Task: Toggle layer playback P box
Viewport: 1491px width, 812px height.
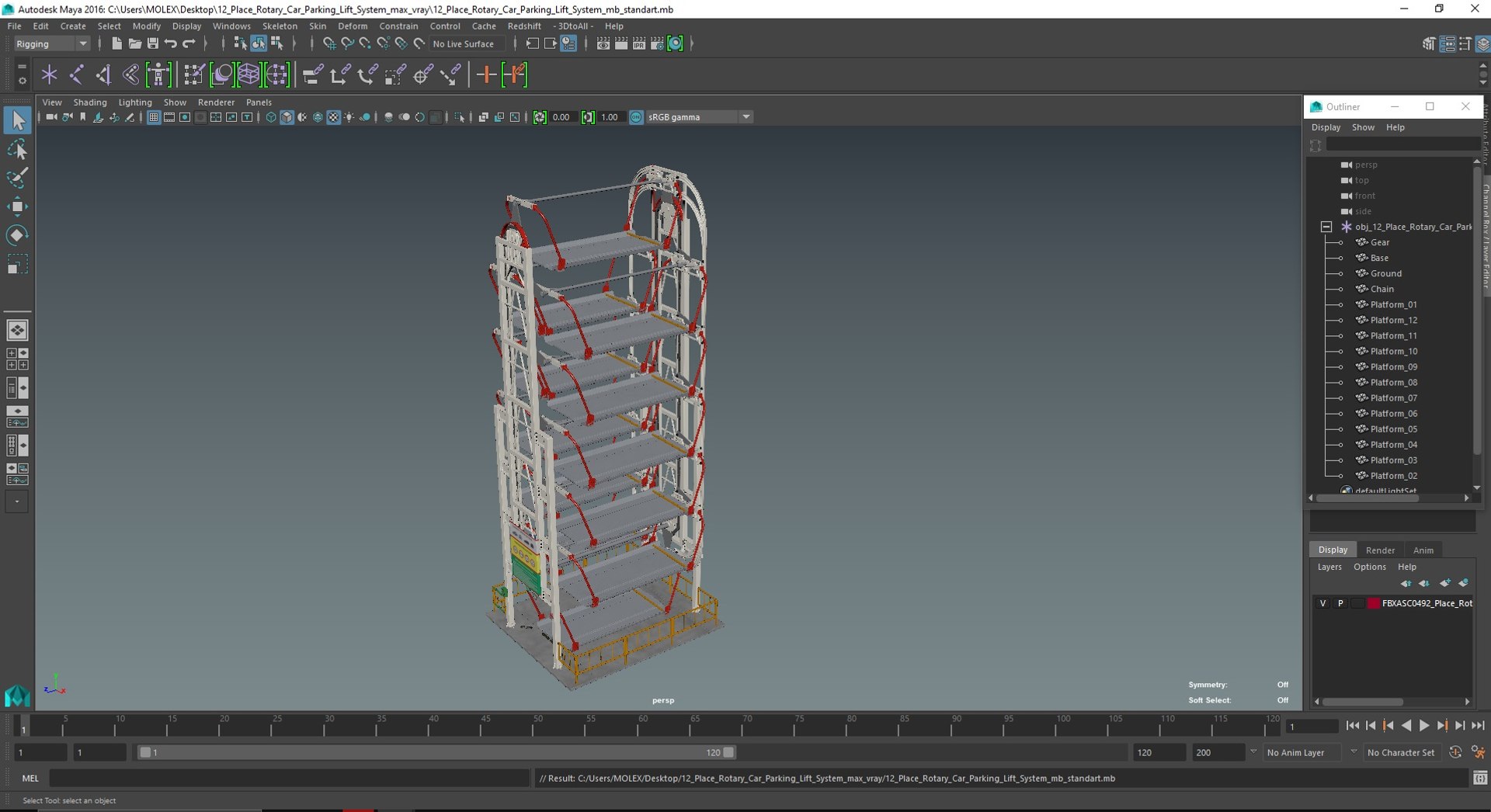Action: (x=1340, y=603)
